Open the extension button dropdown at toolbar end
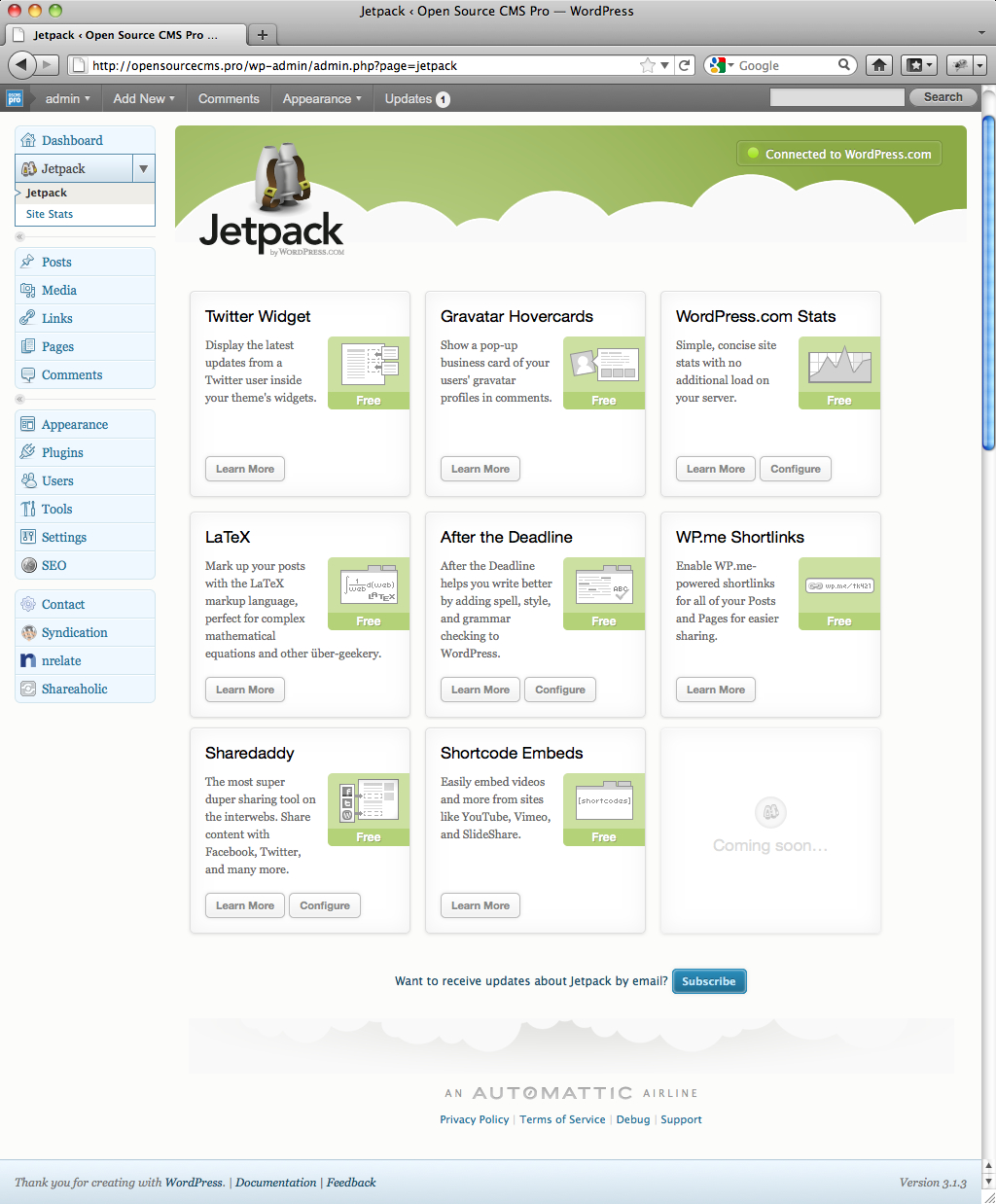The height and width of the screenshot is (1204, 996). click(980, 65)
